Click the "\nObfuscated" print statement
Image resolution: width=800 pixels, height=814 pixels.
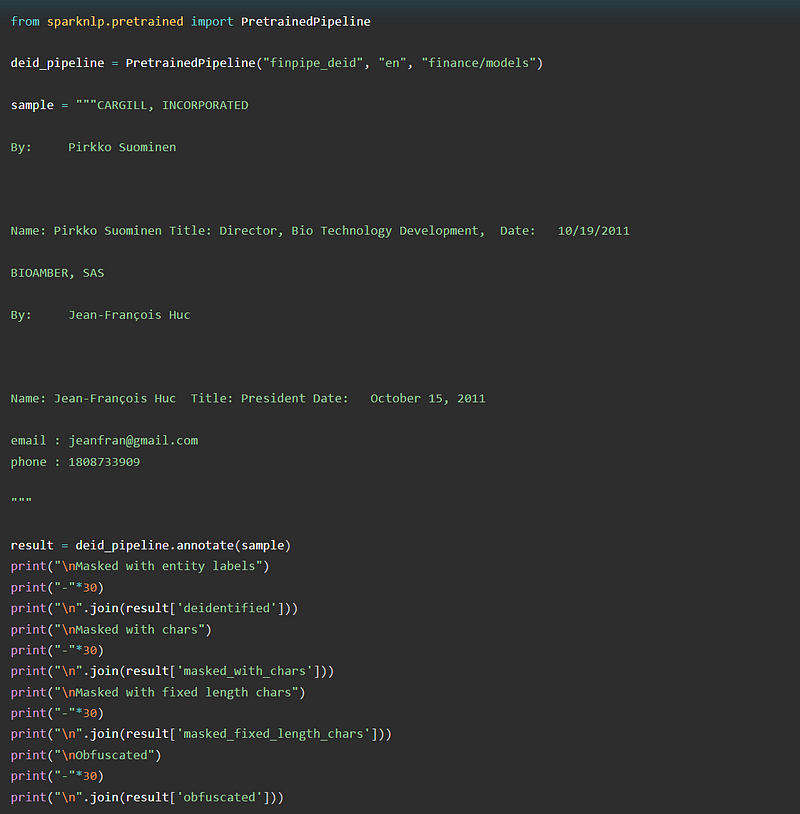86,755
